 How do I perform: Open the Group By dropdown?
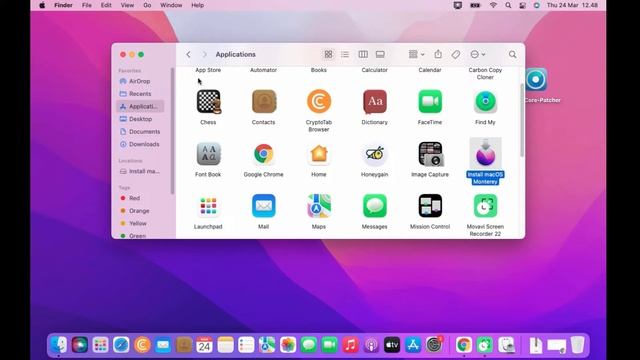tap(416, 54)
